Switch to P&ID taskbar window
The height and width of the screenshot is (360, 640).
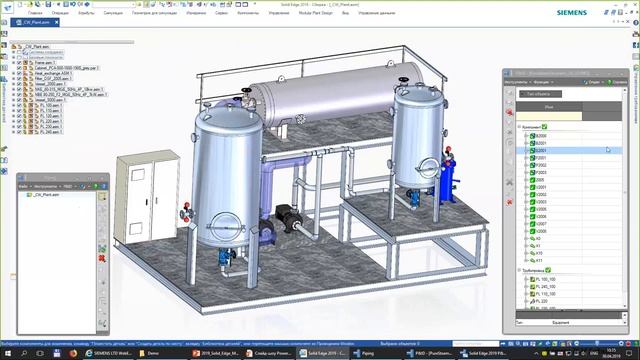tap(430, 353)
